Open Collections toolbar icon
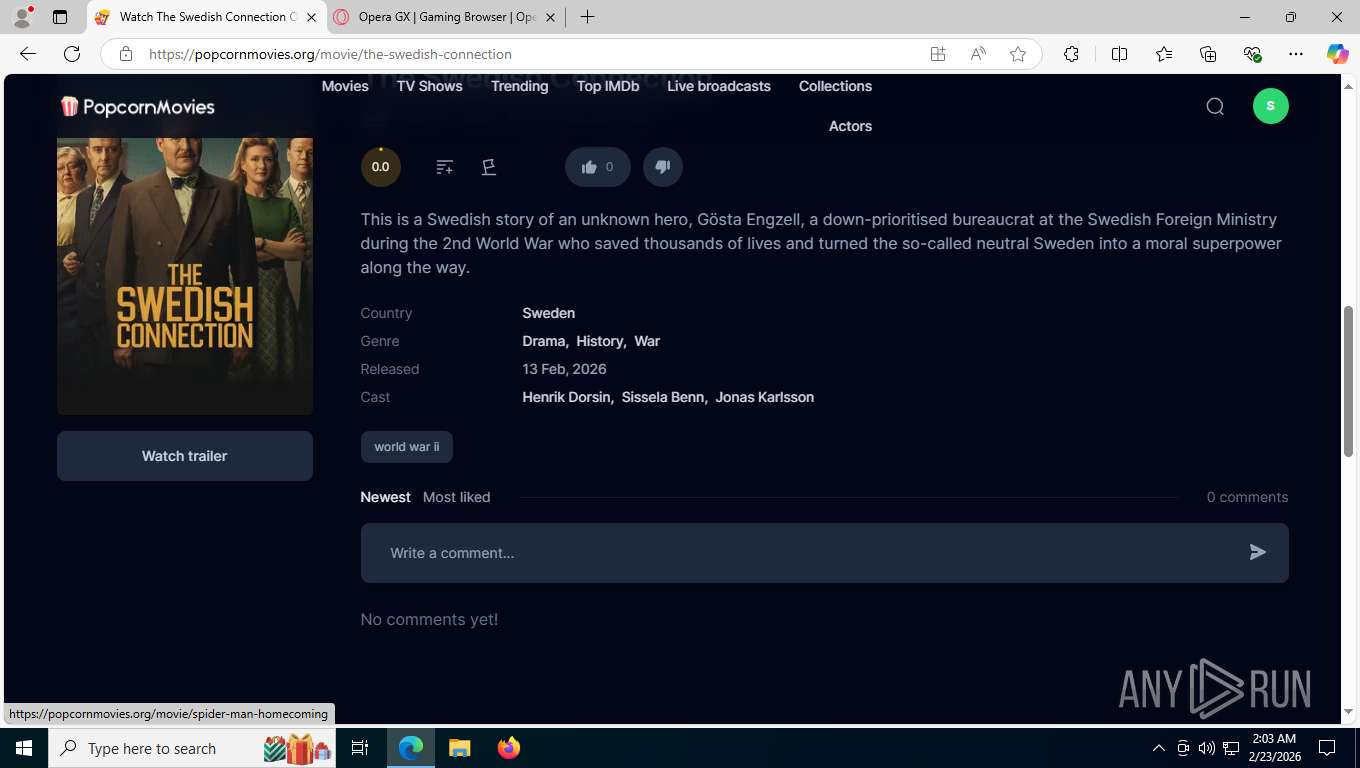This screenshot has width=1360, height=768. 1208,54
